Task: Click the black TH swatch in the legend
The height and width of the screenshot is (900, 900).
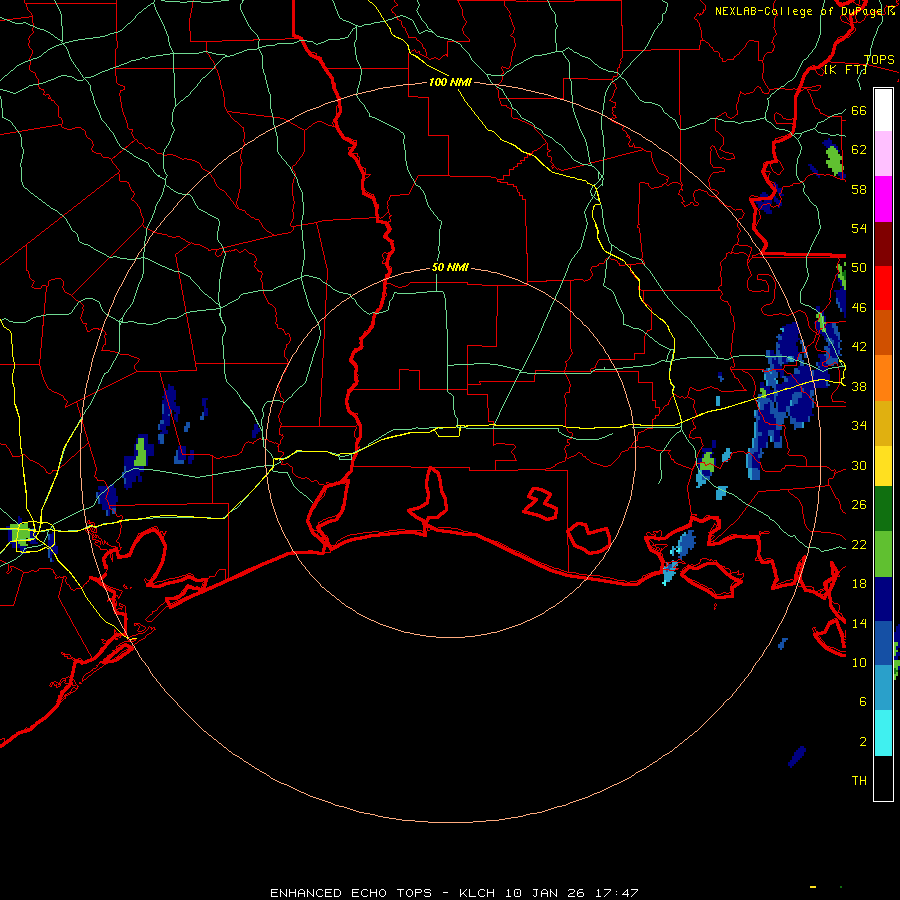Action: pos(883,778)
